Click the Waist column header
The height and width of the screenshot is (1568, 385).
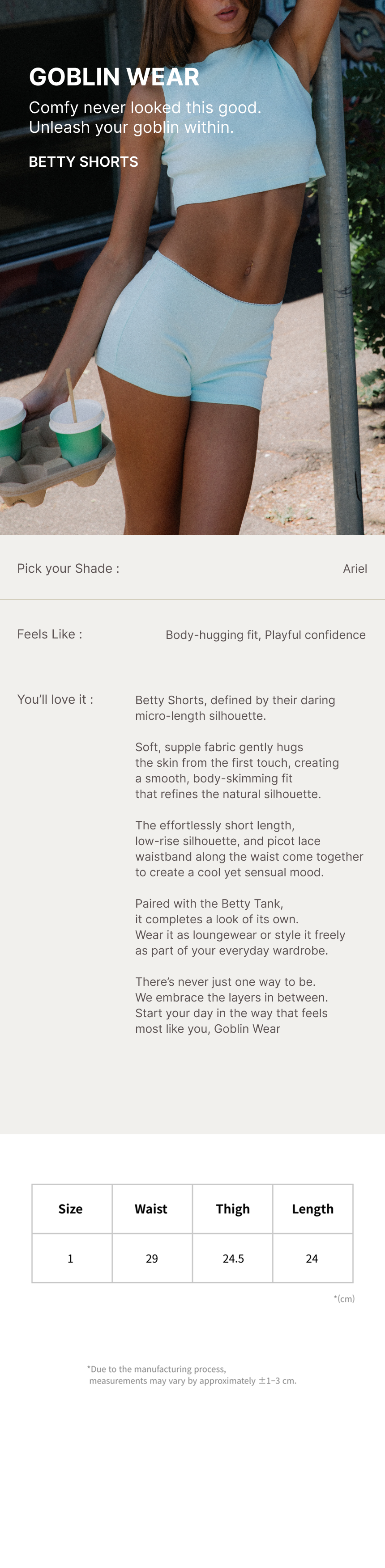click(x=151, y=1209)
